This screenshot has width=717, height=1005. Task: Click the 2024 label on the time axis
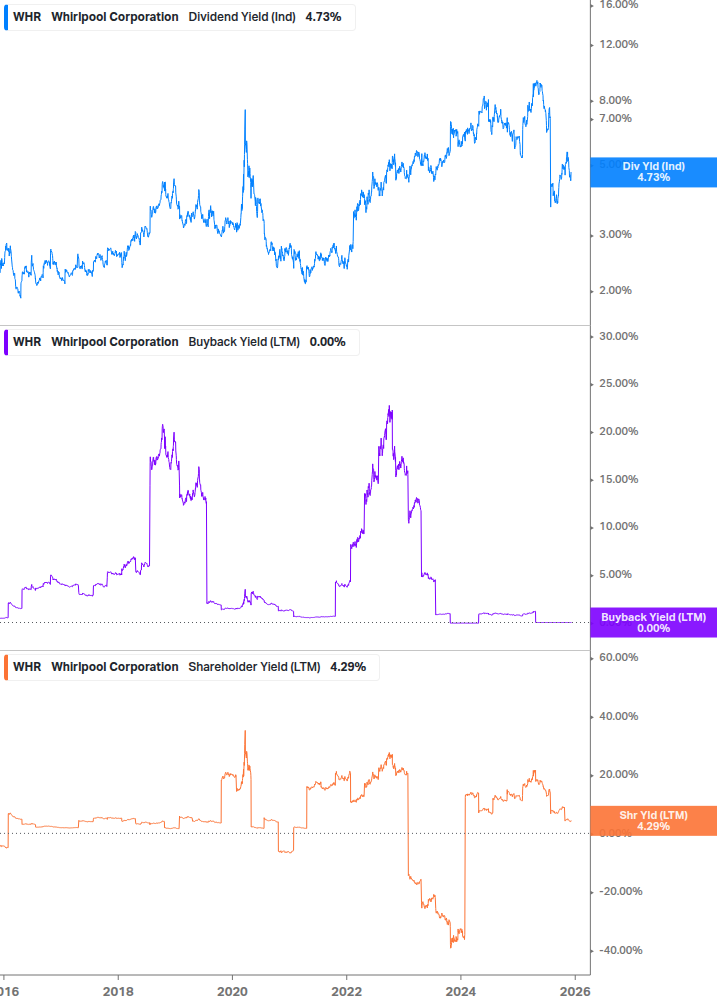(461, 992)
